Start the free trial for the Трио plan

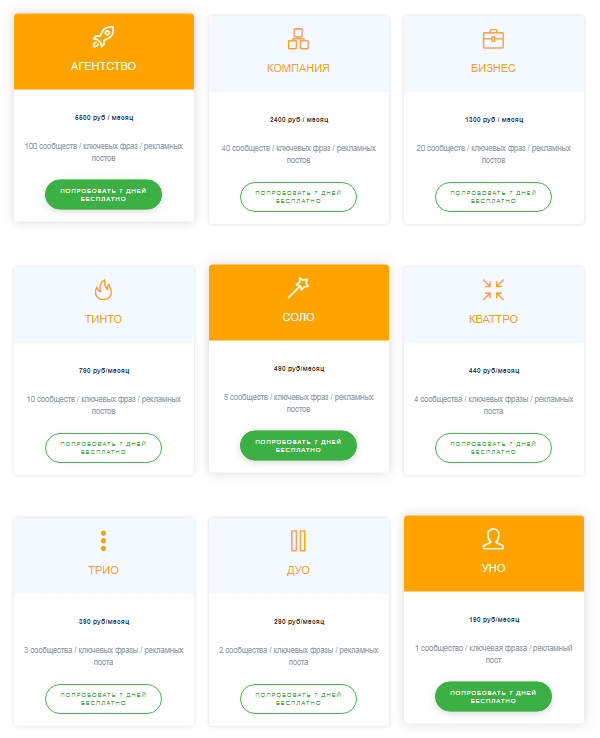click(103, 699)
